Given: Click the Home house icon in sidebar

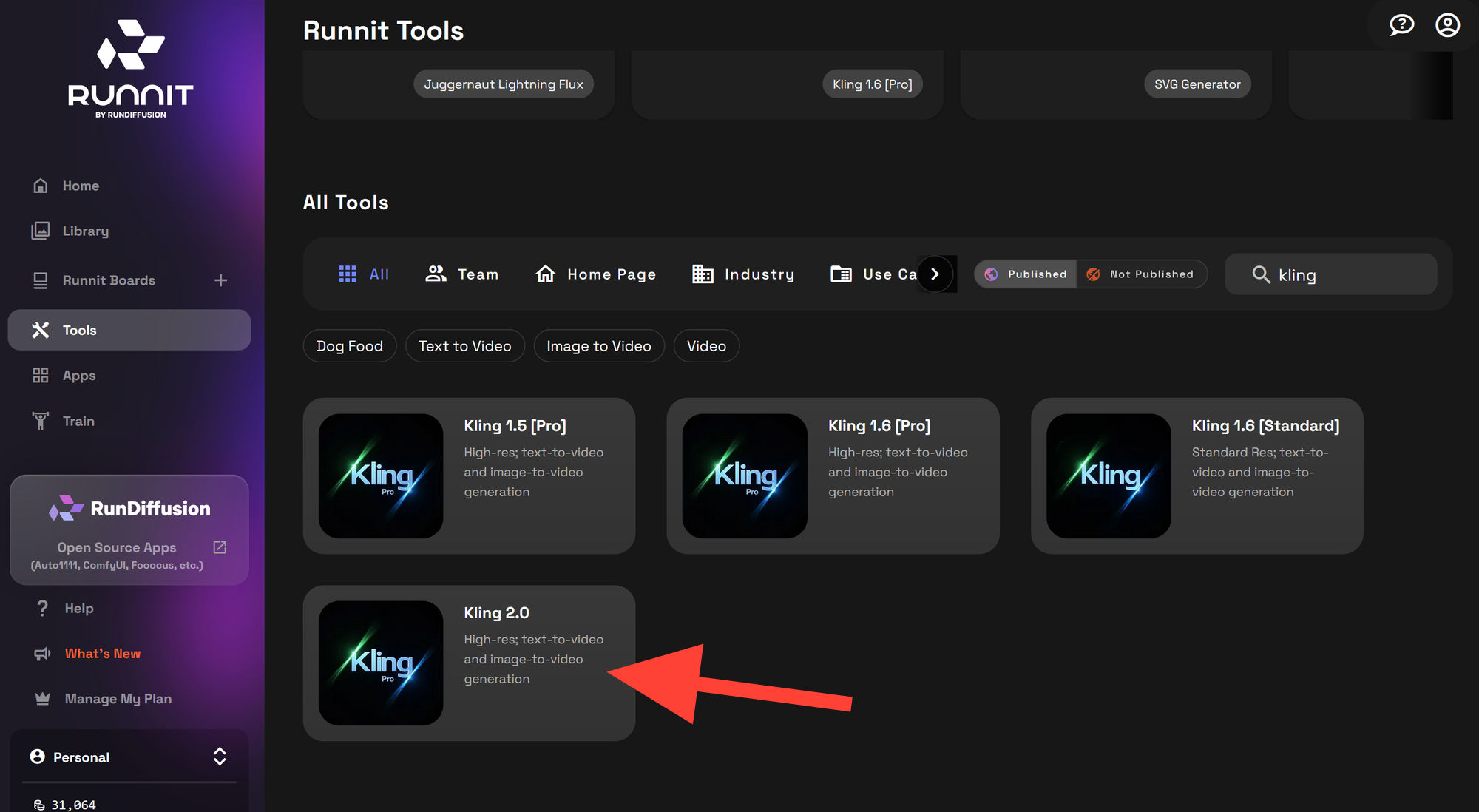Looking at the screenshot, I should pos(41,186).
